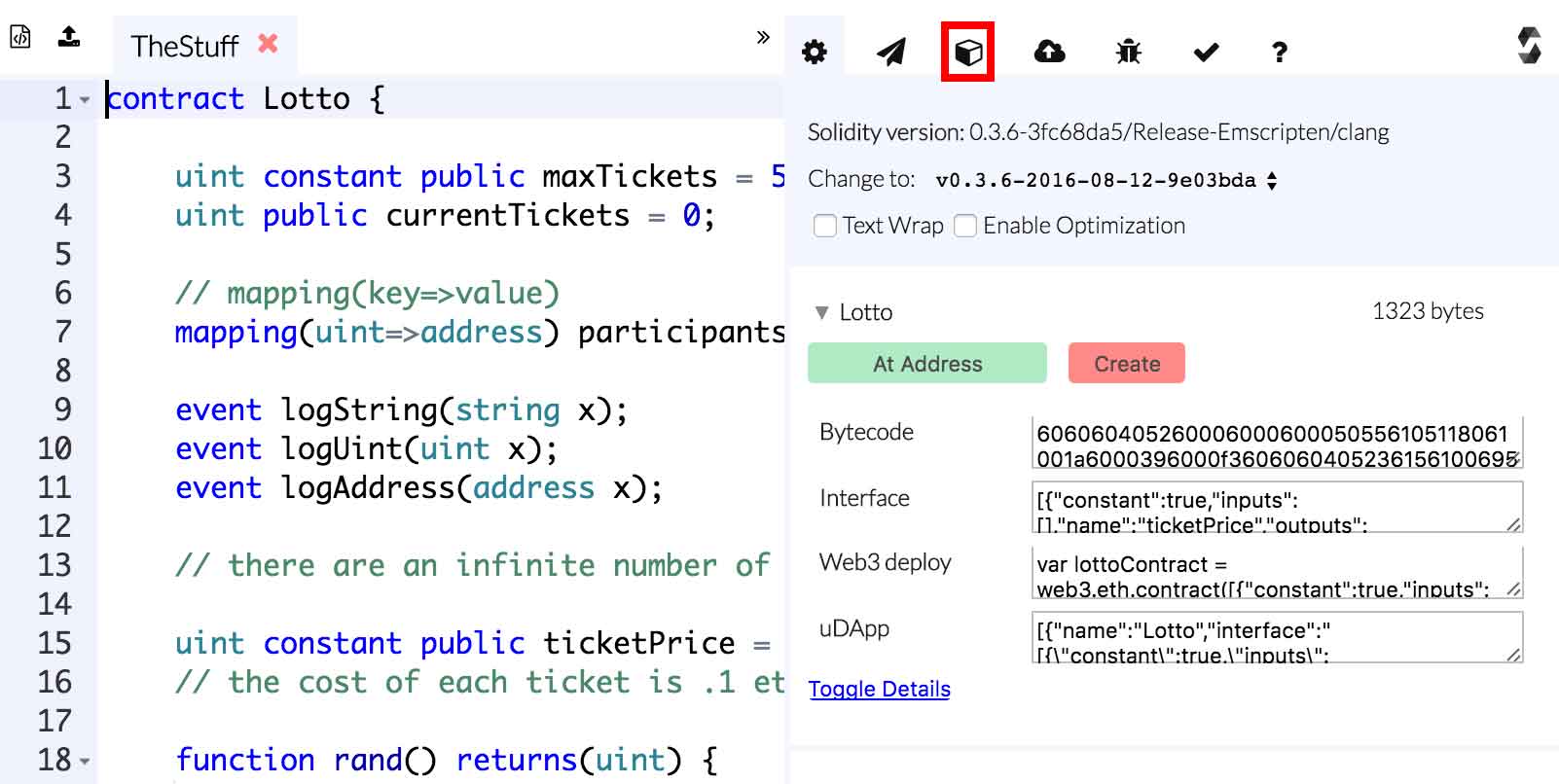The image size is (1559, 784).
Task: Collapse the Lotto contract section triangle
Action: pyautogui.click(x=821, y=312)
